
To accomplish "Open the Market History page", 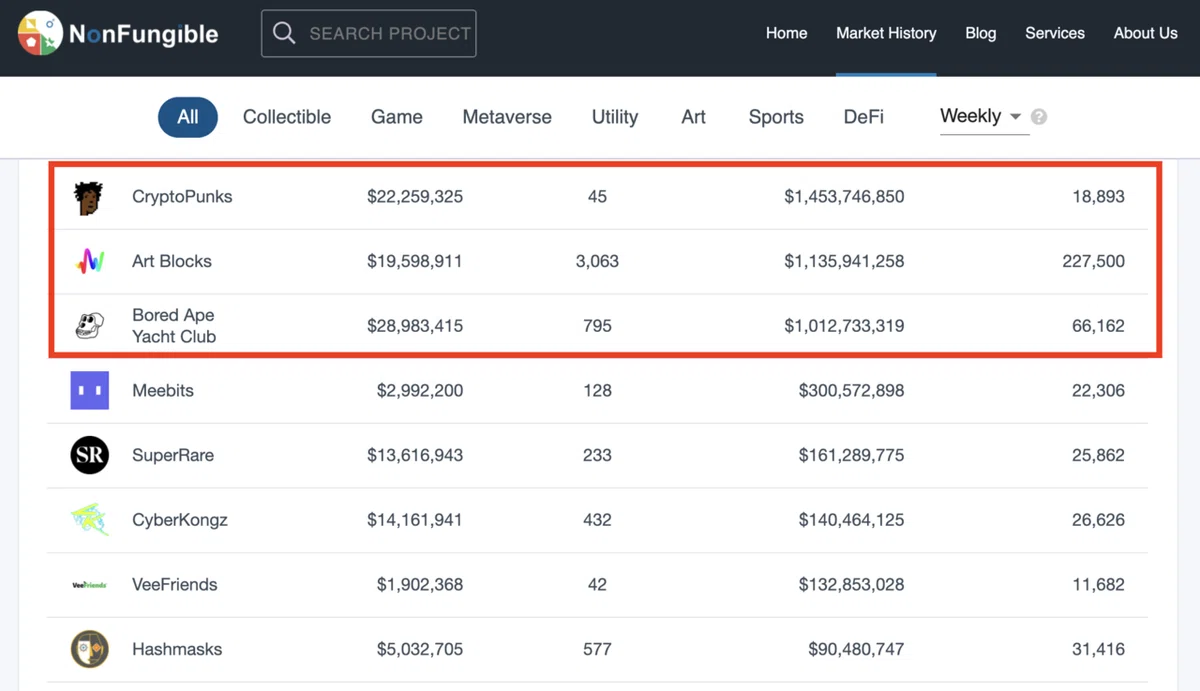I will (886, 33).
